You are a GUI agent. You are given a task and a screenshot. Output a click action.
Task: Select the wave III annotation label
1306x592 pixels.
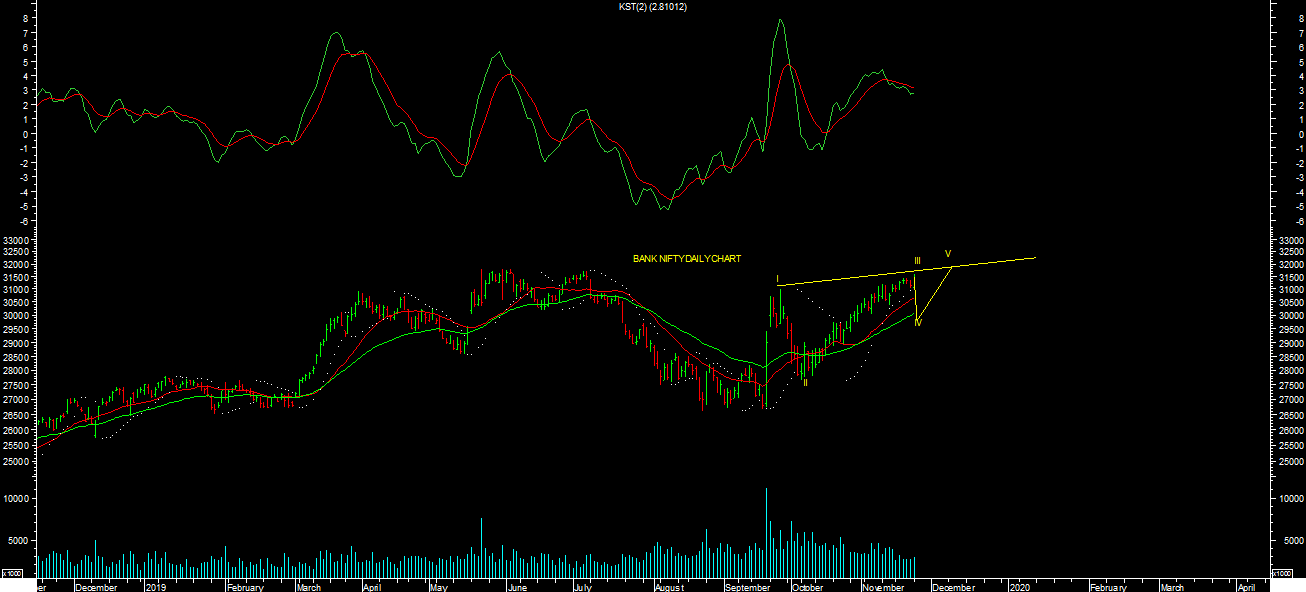click(917, 262)
